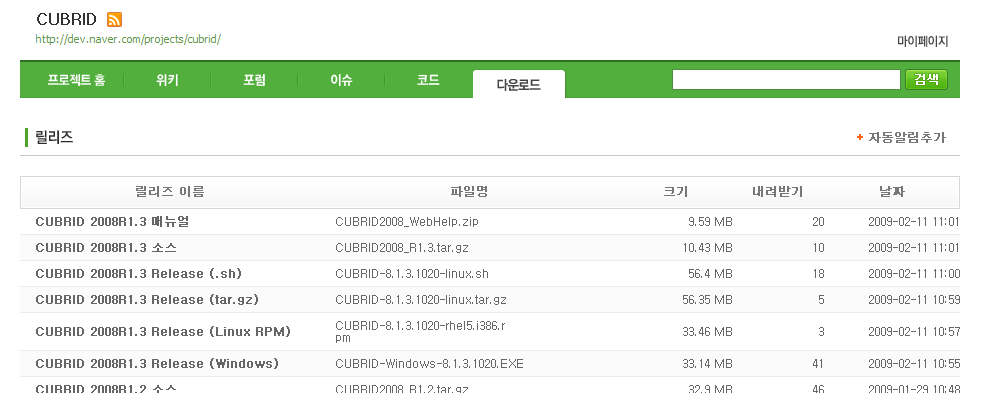Image resolution: width=998 pixels, height=393 pixels.
Task: Open the 포럼 tab
Action: pos(254,80)
